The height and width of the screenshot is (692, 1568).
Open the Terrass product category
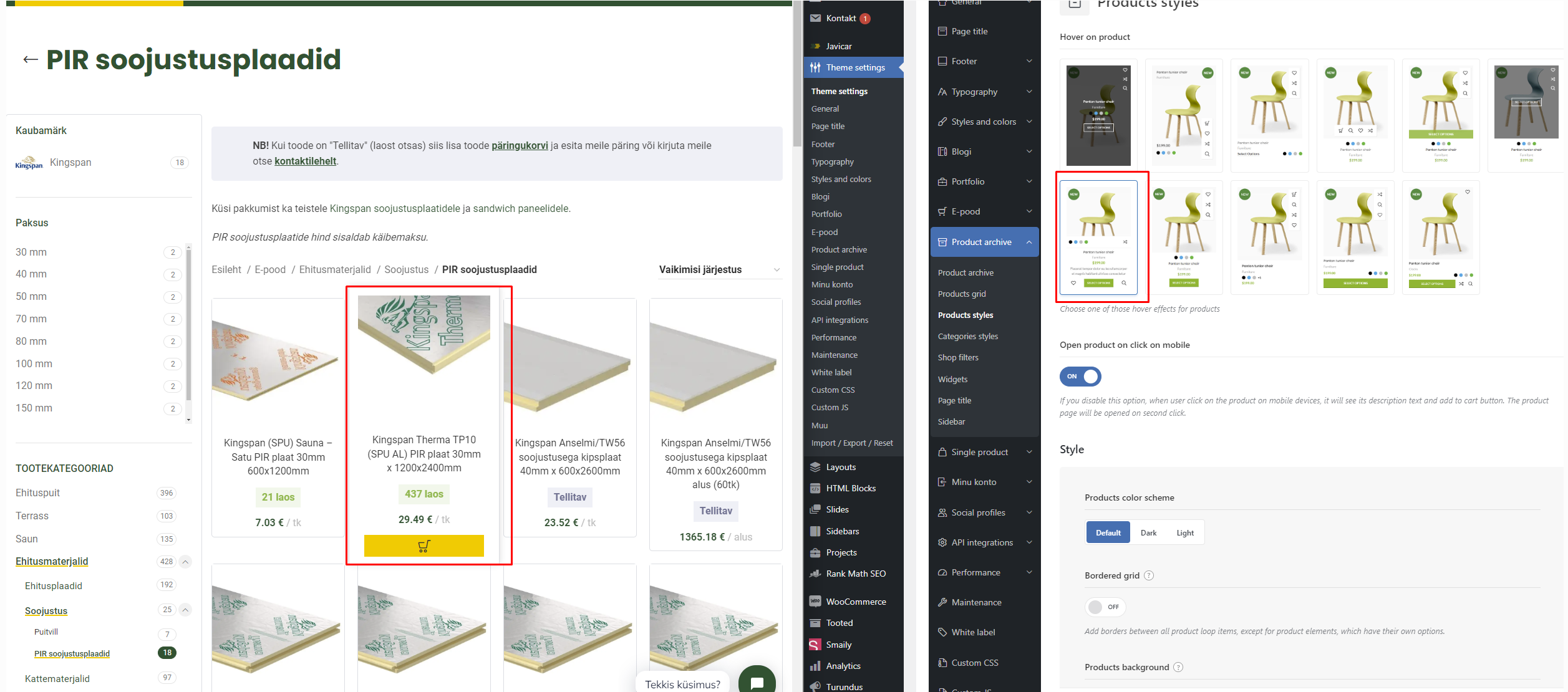click(32, 516)
